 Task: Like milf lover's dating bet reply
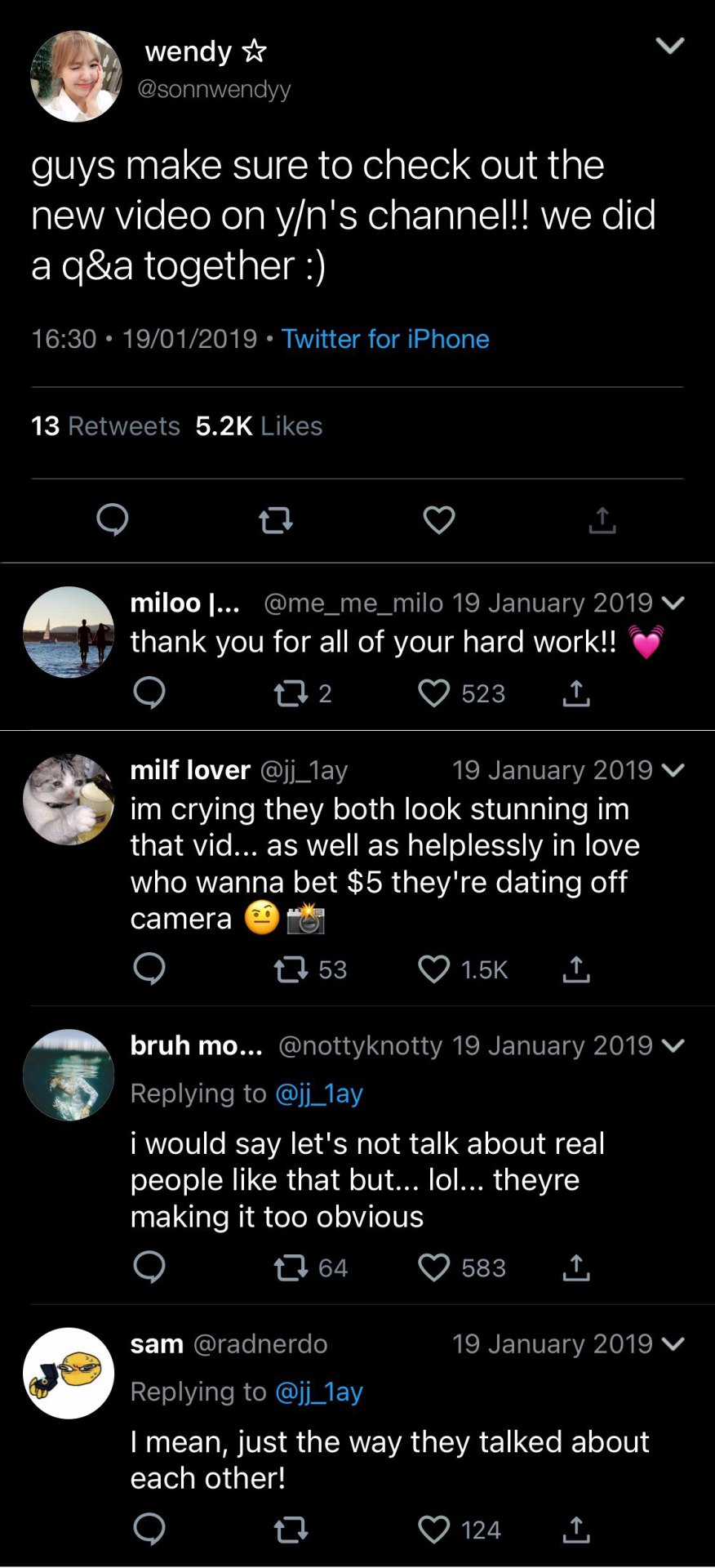[434, 969]
